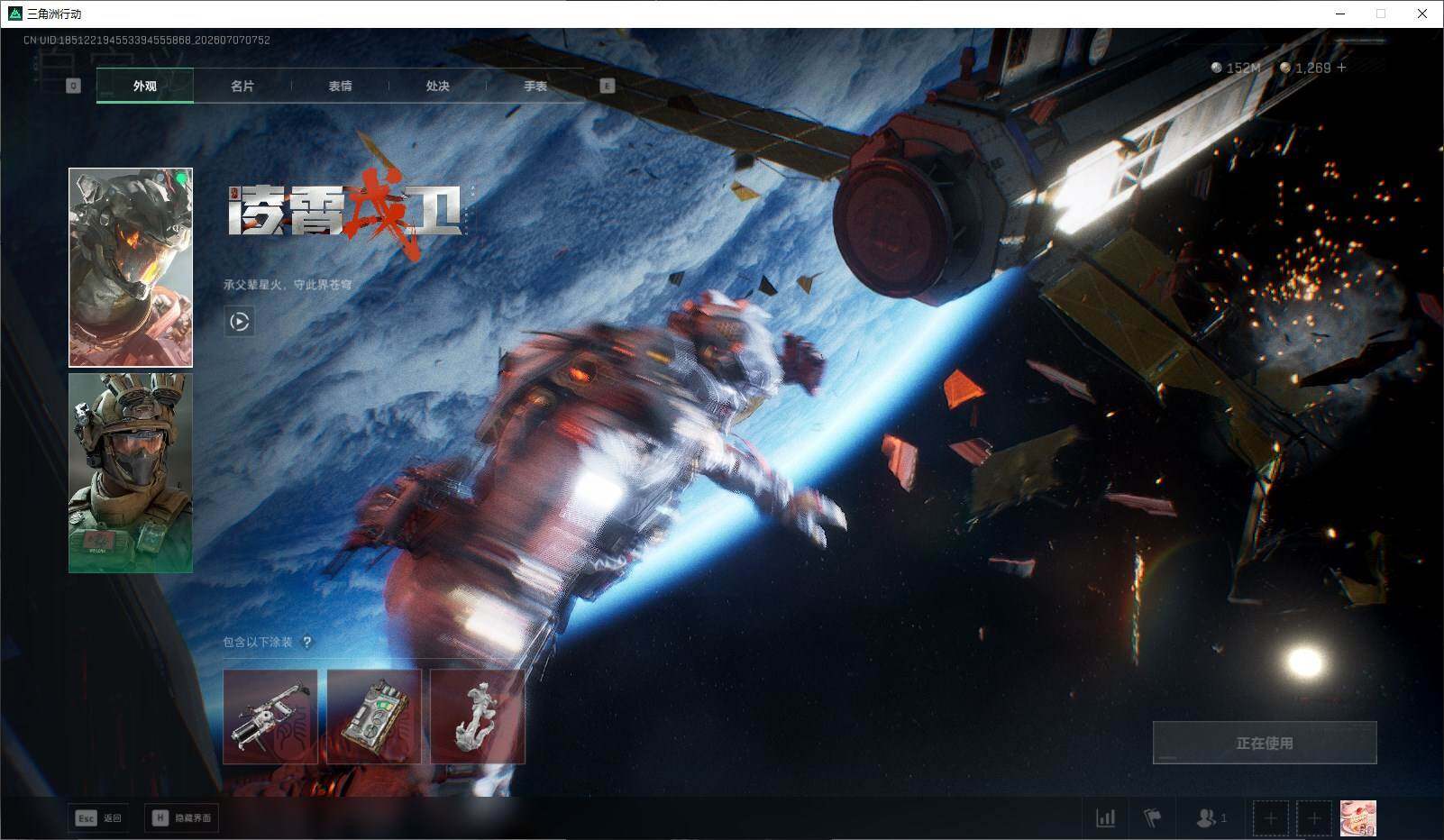Select the weapon skin thumbnail under 包含以下涂装
Screen dimensions: 1444x840
point(270,717)
